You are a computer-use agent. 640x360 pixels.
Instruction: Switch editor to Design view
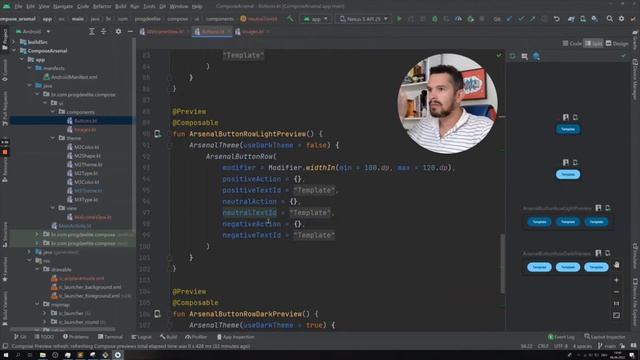(x=617, y=43)
